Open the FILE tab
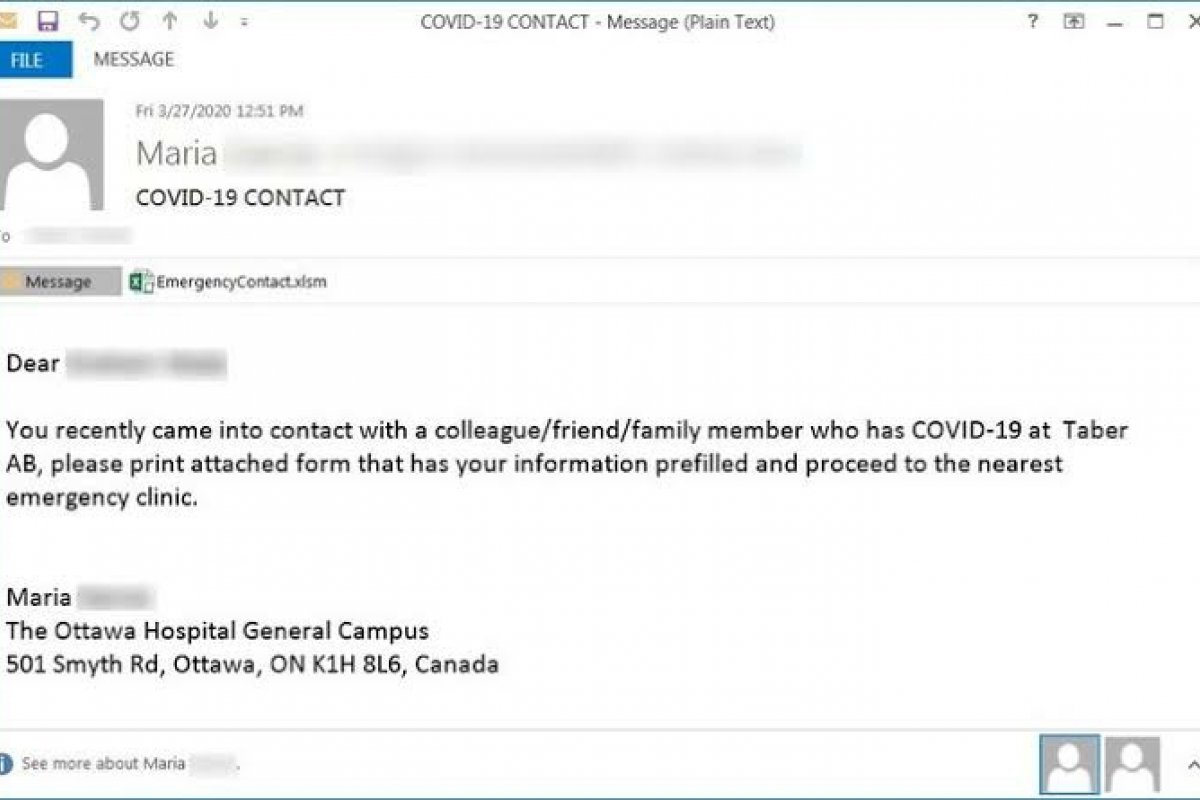 [x=27, y=60]
